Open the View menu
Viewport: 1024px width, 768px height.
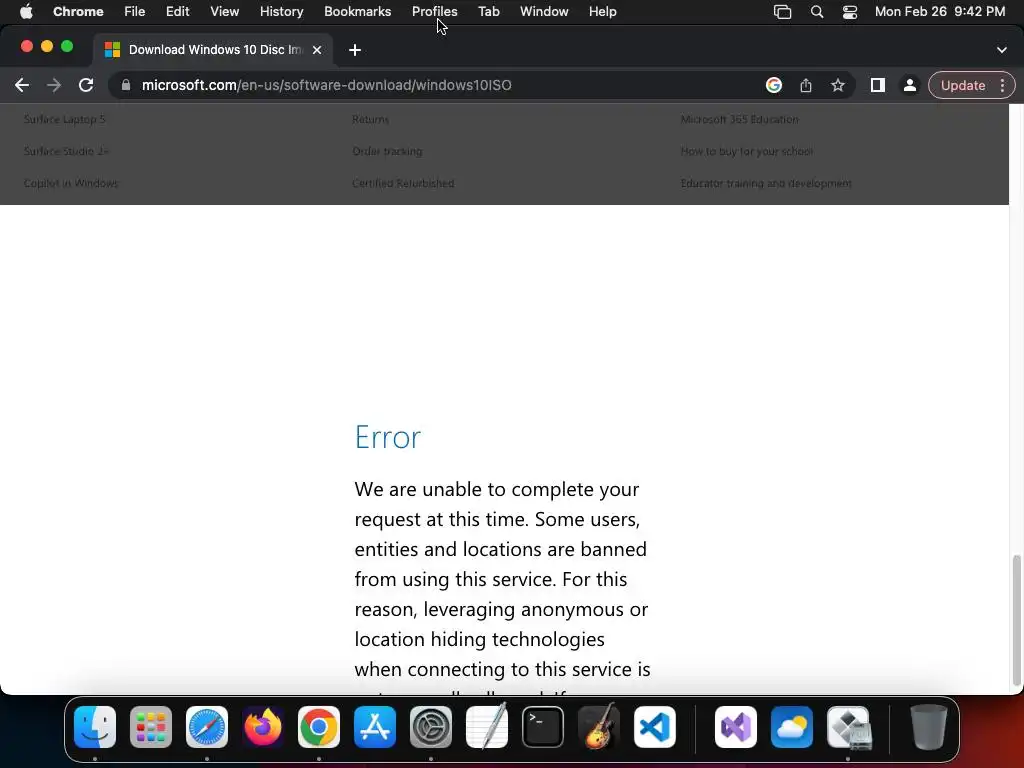point(224,12)
